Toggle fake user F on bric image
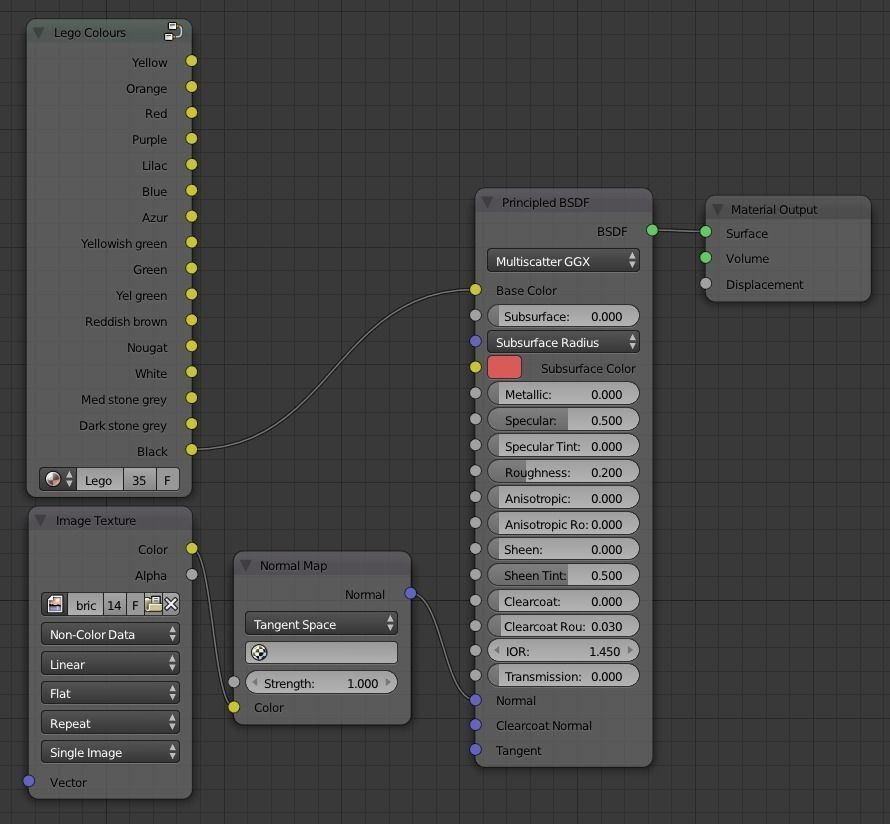The image size is (890, 824). (134, 605)
